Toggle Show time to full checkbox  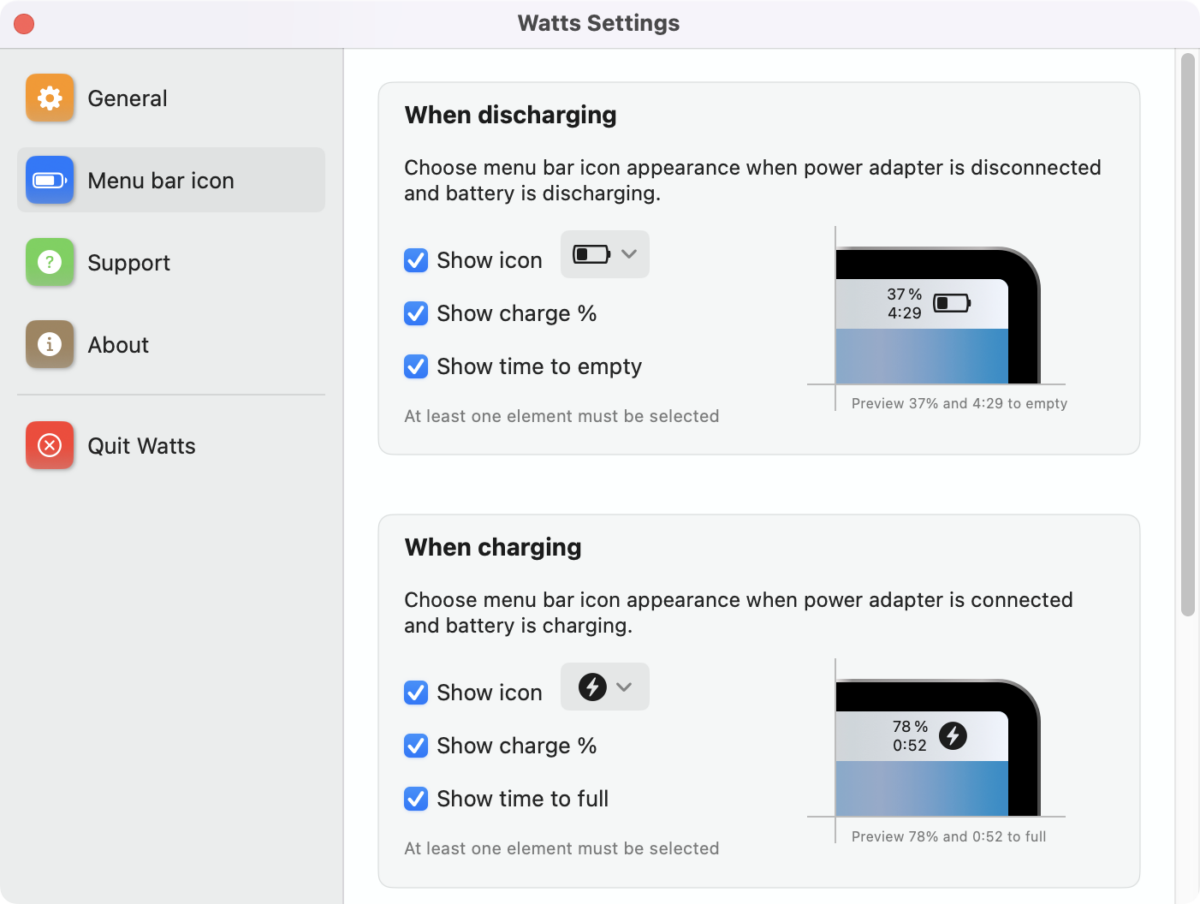416,798
